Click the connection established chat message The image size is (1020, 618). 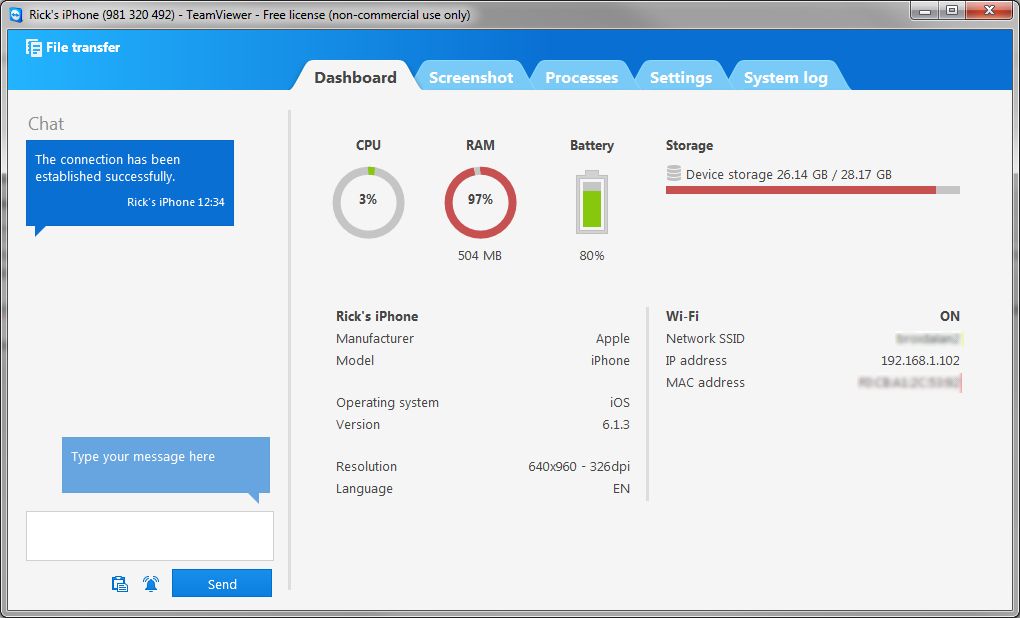[129, 183]
